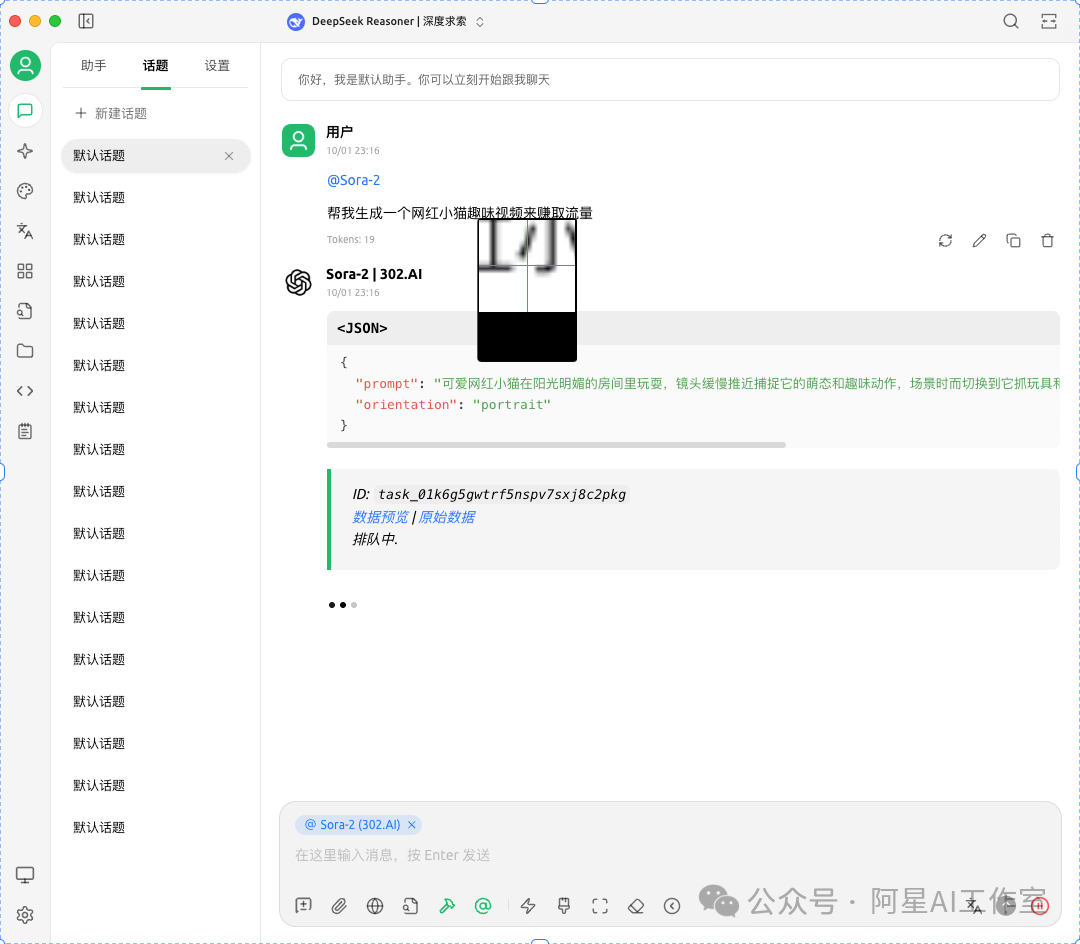Screen dimensions: 1080x944
Task: Click the JSON code horizontal scrollbar
Action: point(556,445)
